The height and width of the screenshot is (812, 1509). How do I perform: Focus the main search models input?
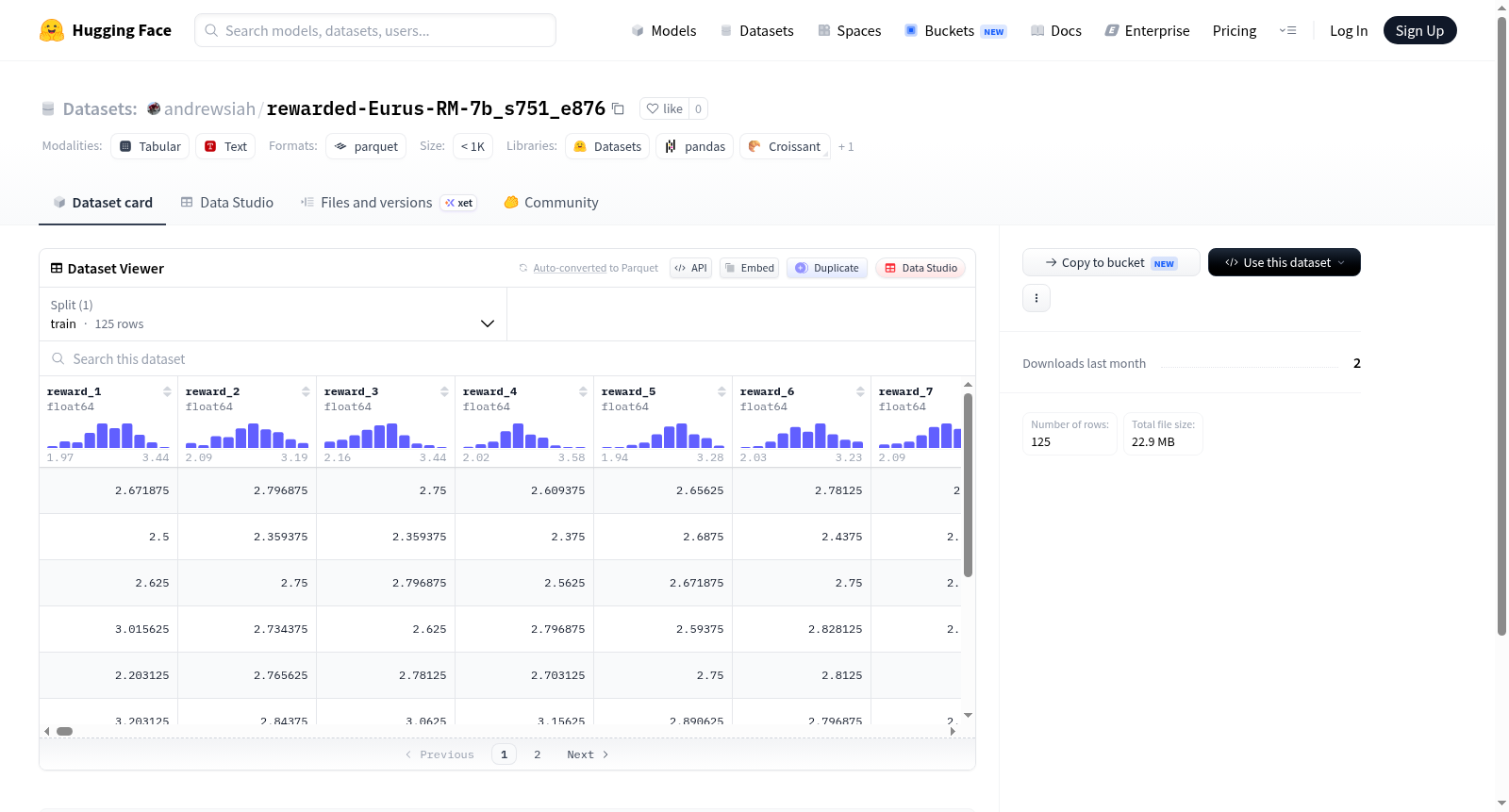point(375,30)
